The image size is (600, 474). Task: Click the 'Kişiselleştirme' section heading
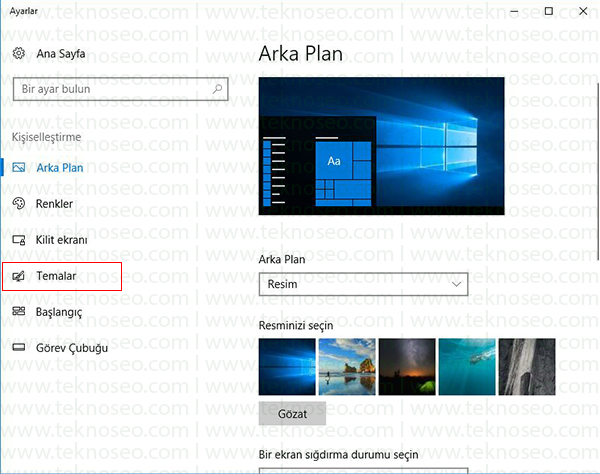click(x=46, y=137)
